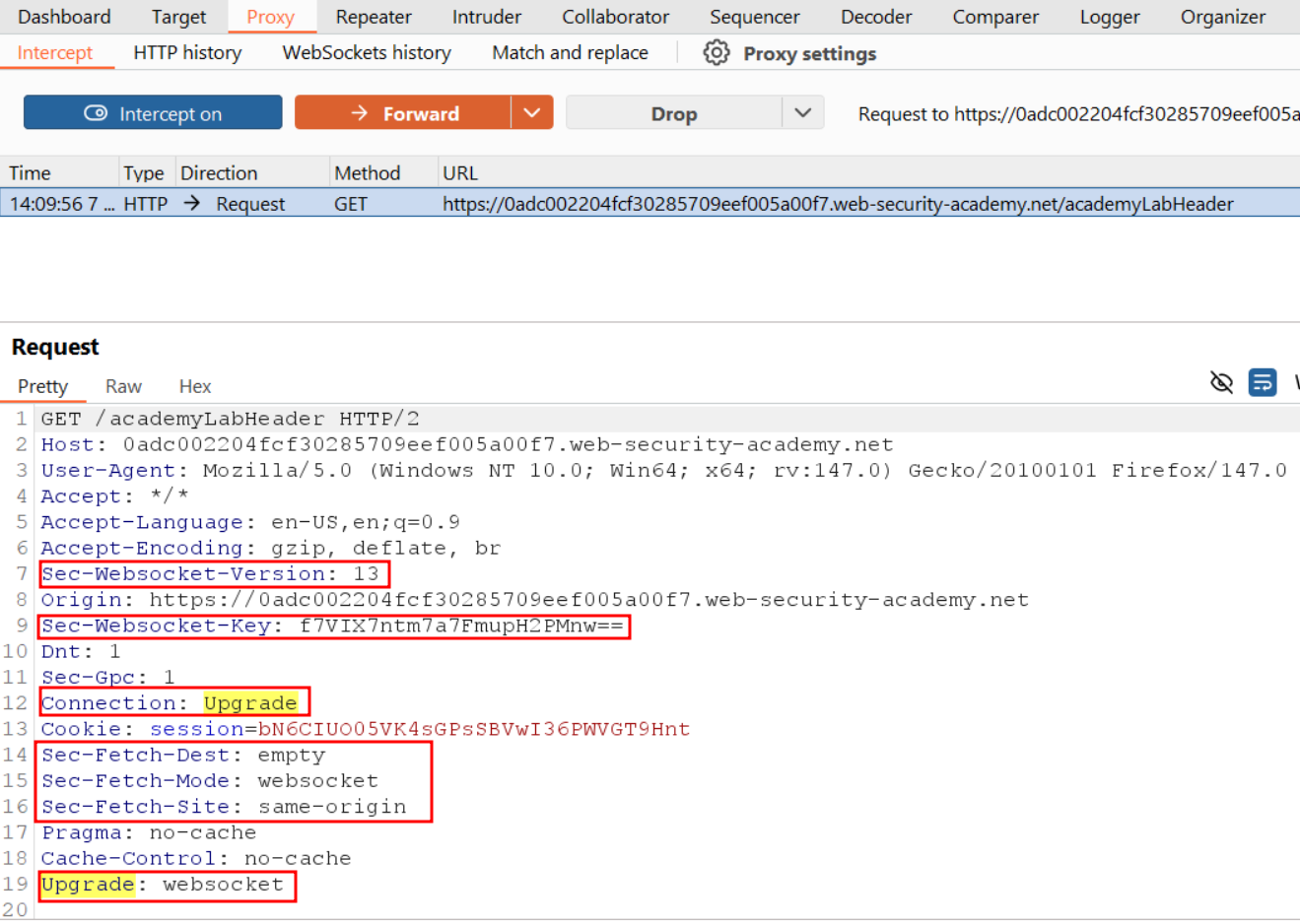The image size is (1300, 924).
Task: Expand the Forward dropdown arrow
Action: (532, 113)
